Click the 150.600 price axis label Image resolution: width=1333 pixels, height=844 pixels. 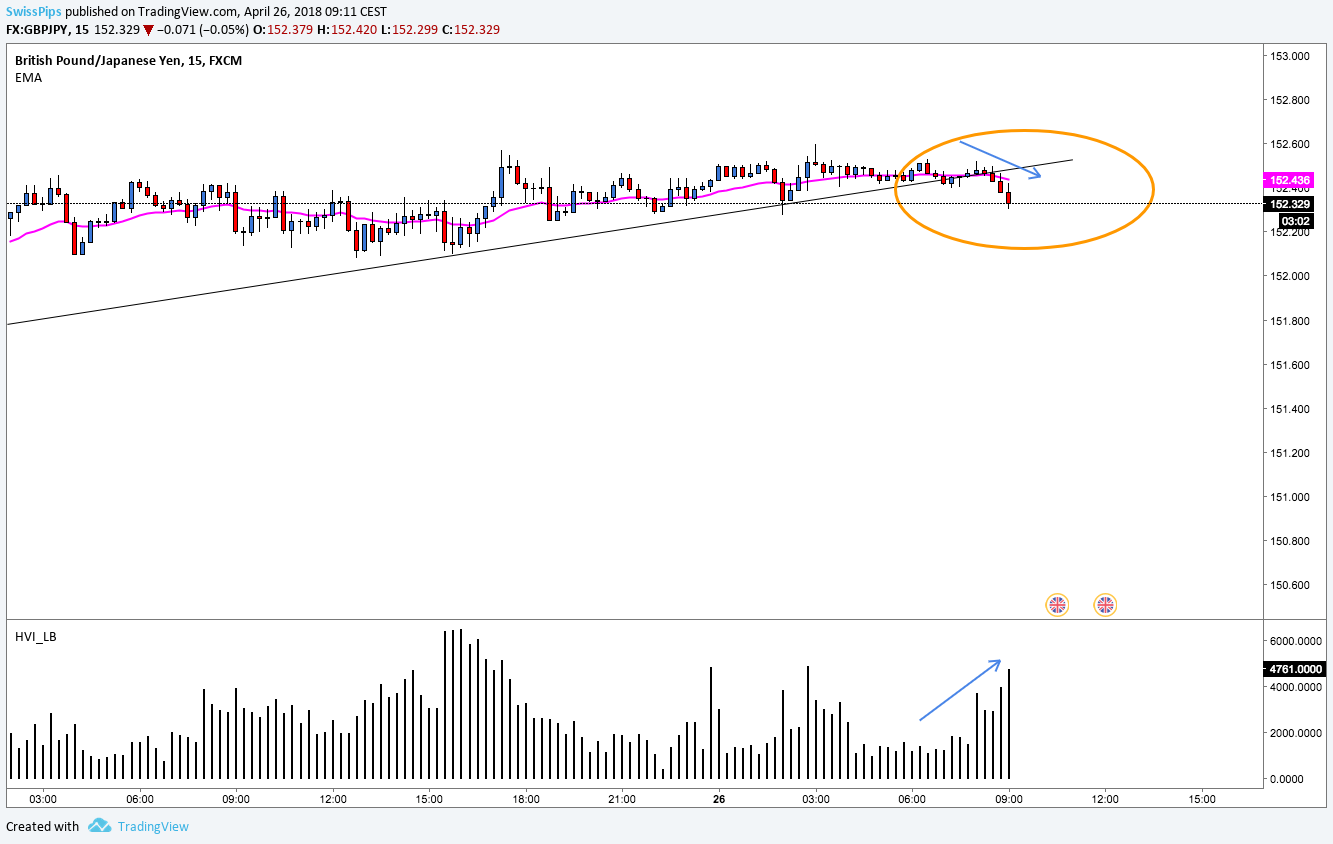point(1290,585)
